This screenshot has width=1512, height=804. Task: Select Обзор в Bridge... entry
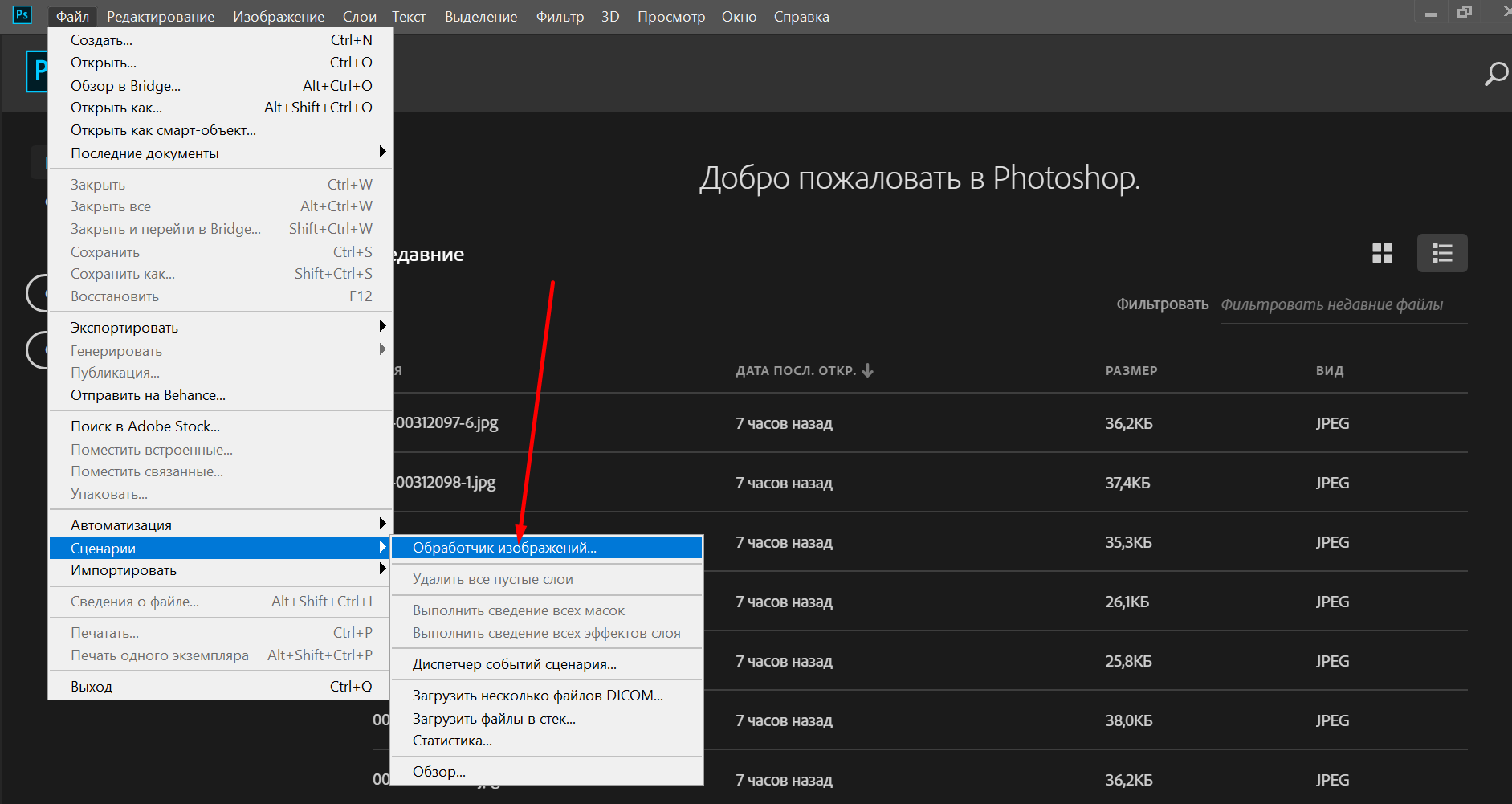221,85
